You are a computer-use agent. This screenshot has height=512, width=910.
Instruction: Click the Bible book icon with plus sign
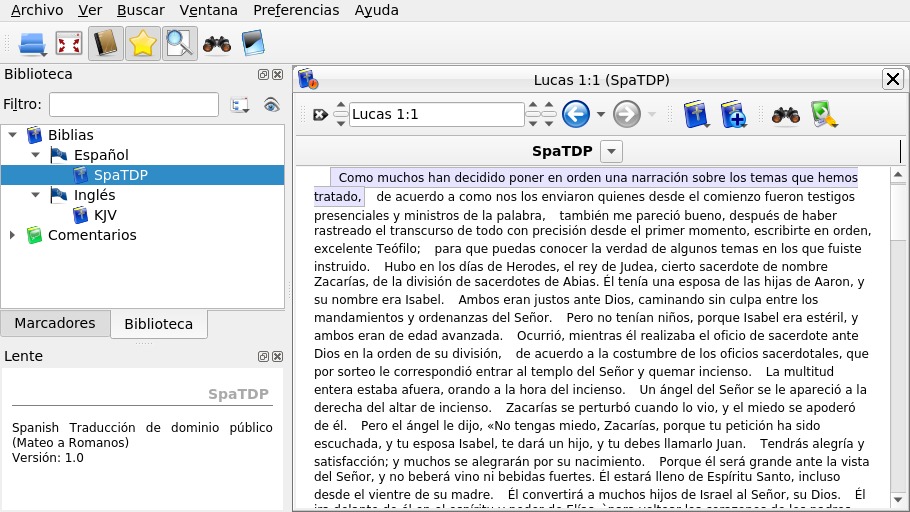click(733, 114)
